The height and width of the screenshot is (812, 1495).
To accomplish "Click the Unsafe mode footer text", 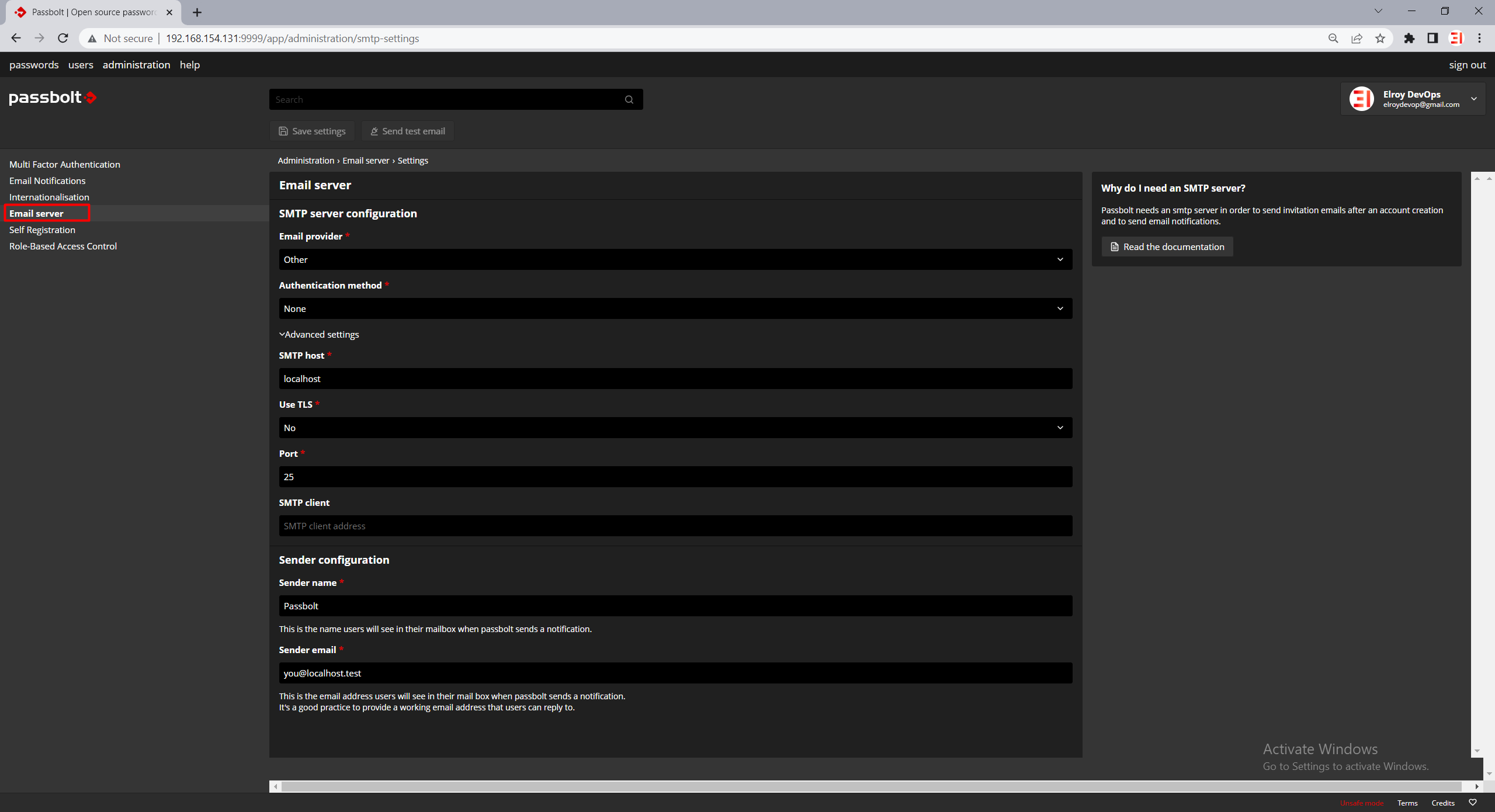I will click(1362, 803).
